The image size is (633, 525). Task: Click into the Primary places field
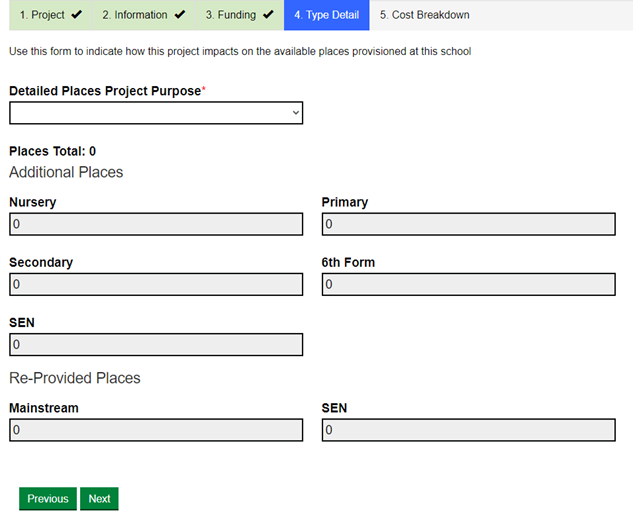[468, 224]
